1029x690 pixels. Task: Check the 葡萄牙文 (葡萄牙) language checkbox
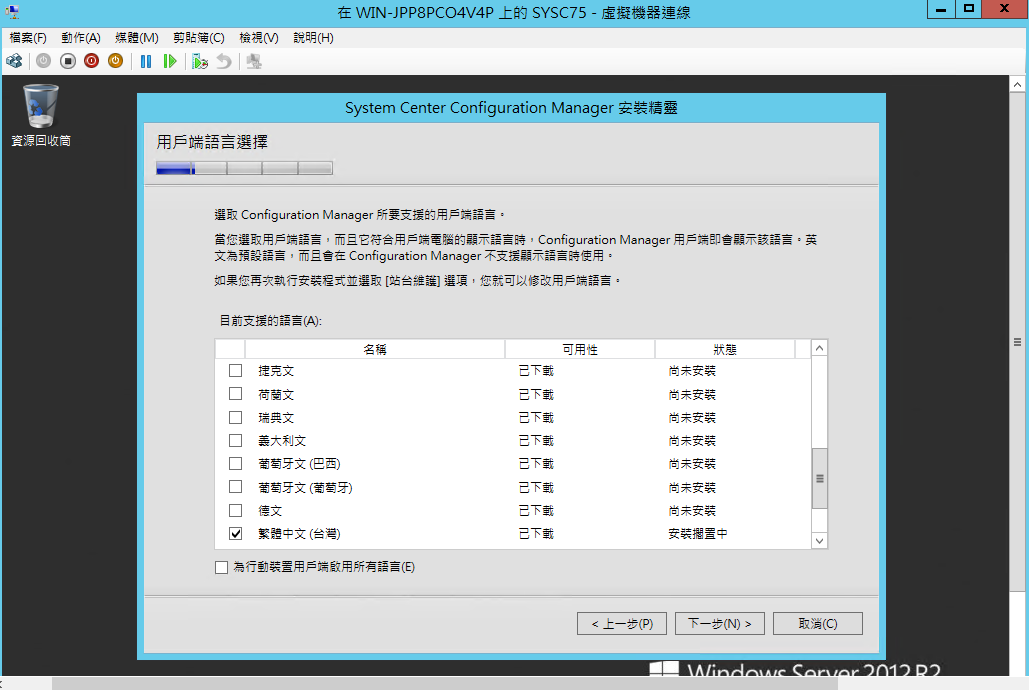(236, 487)
